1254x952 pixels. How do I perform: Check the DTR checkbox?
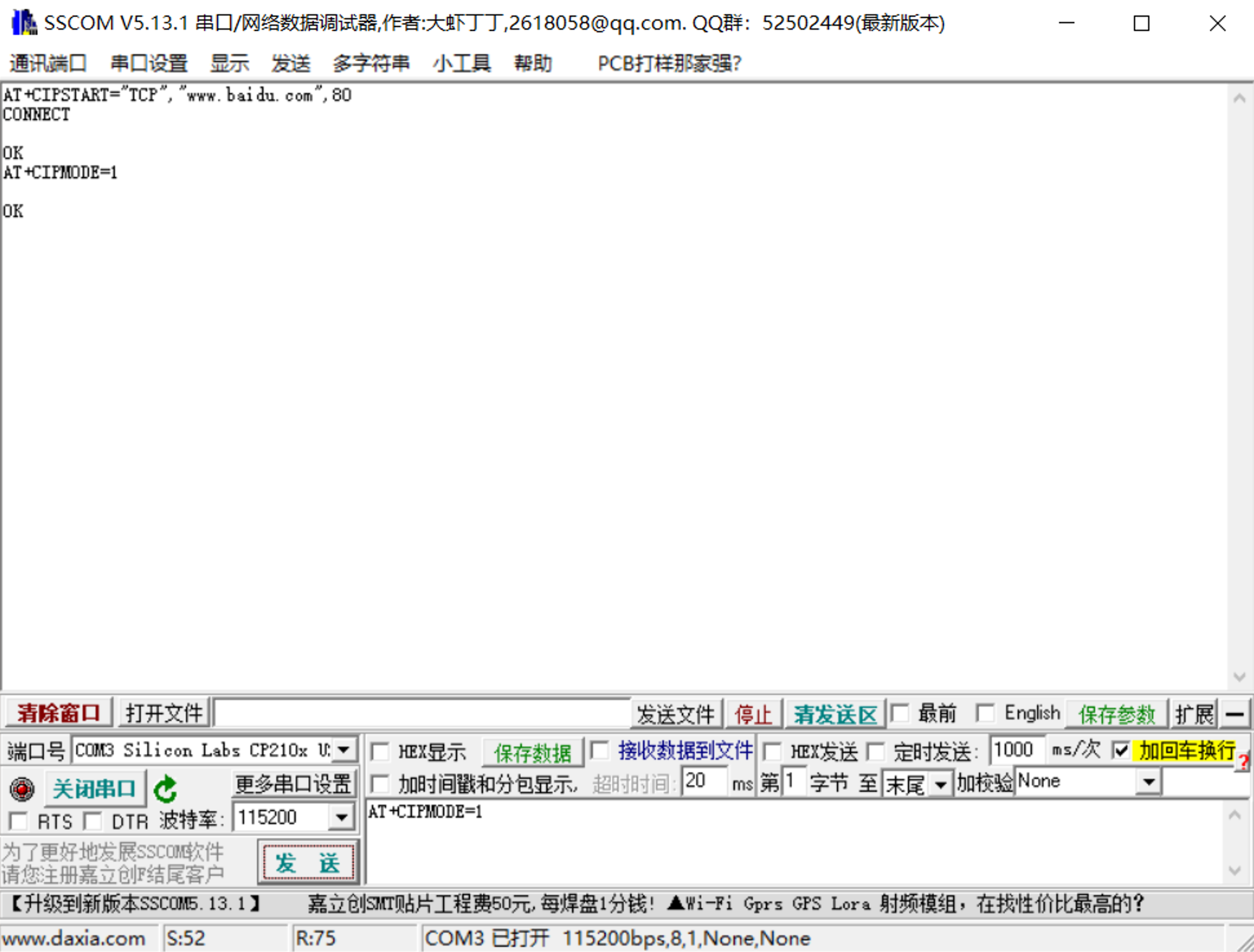click(x=94, y=821)
